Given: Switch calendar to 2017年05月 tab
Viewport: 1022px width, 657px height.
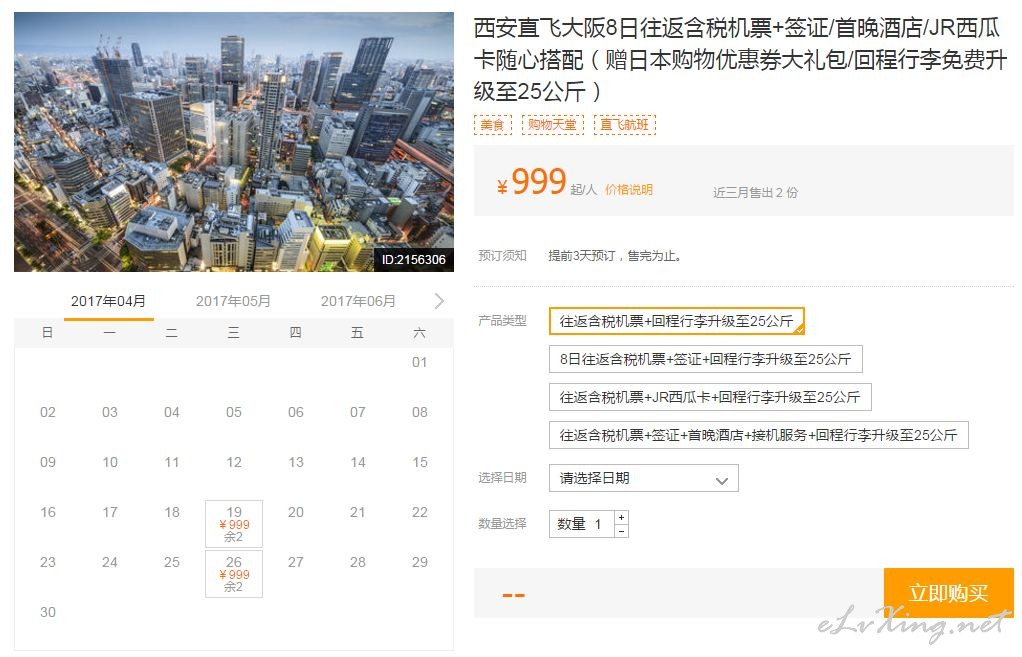Looking at the screenshot, I should (x=233, y=301).
